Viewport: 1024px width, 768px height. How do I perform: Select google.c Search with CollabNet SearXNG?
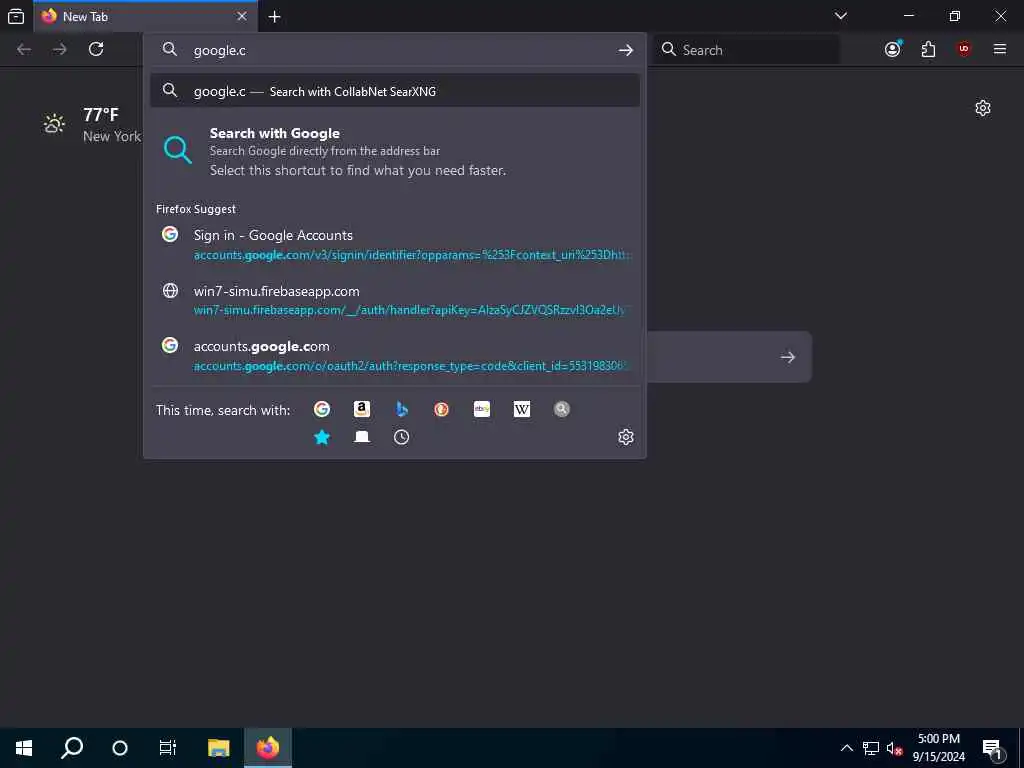tap(395, 91)
